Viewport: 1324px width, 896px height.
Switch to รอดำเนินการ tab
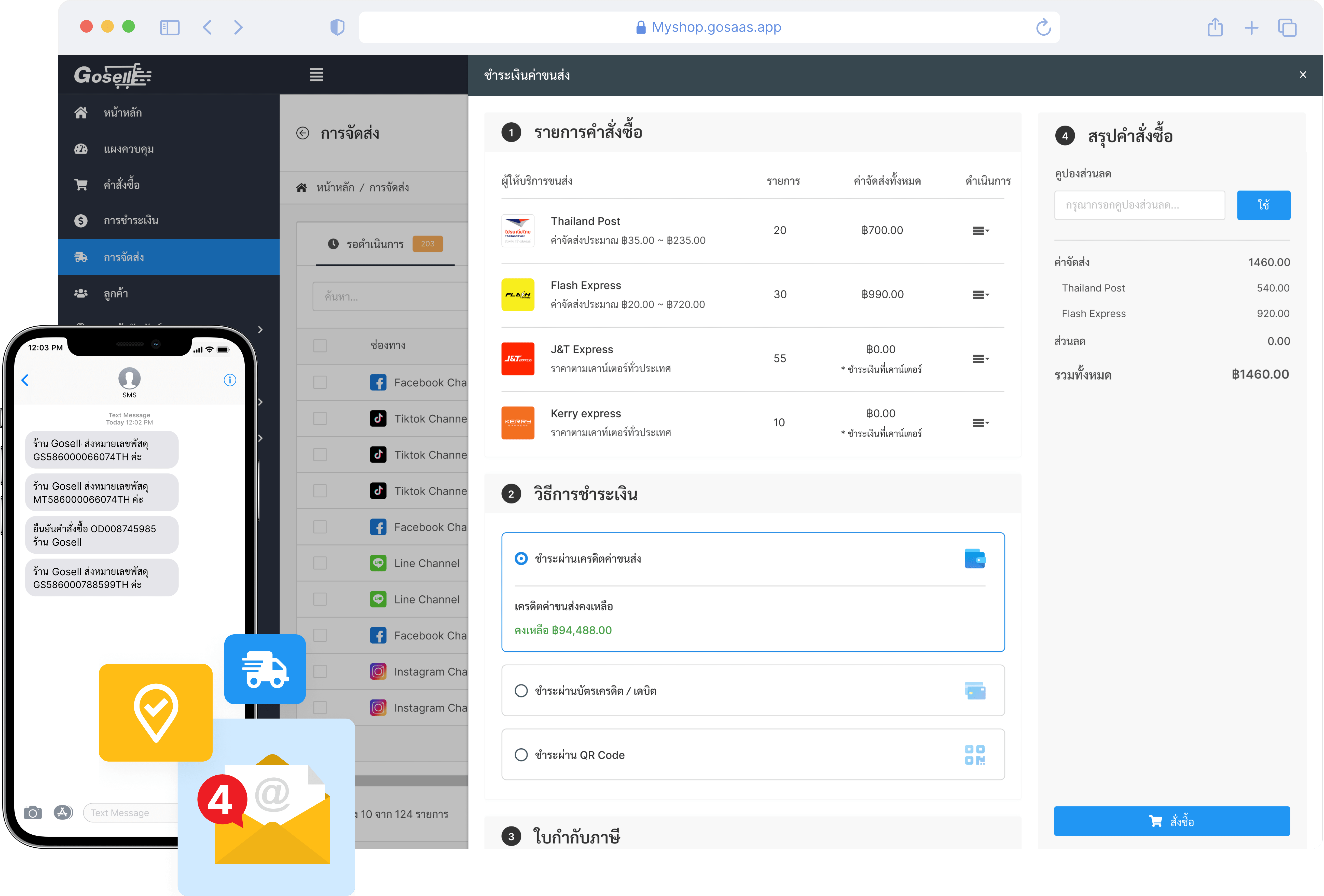385,244
